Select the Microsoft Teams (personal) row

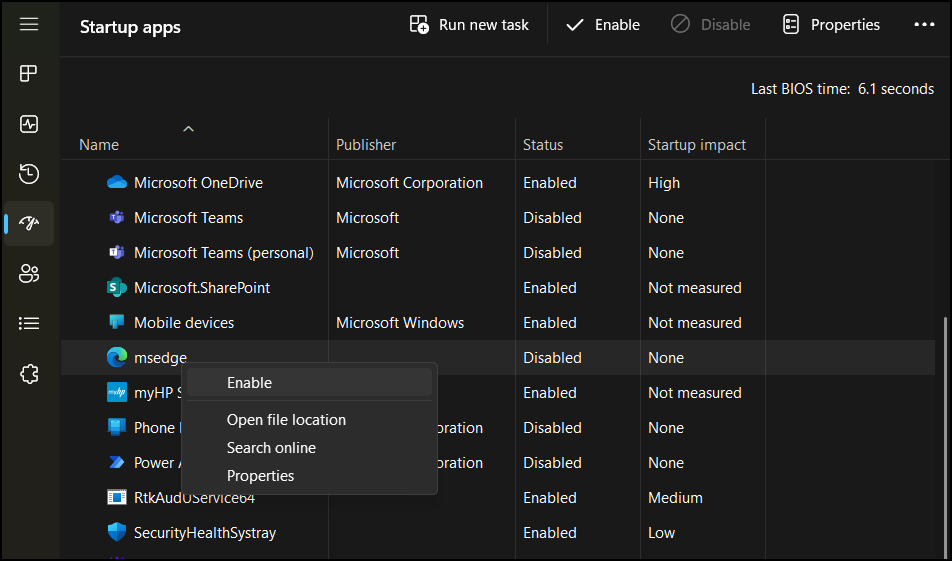(224, 253)
